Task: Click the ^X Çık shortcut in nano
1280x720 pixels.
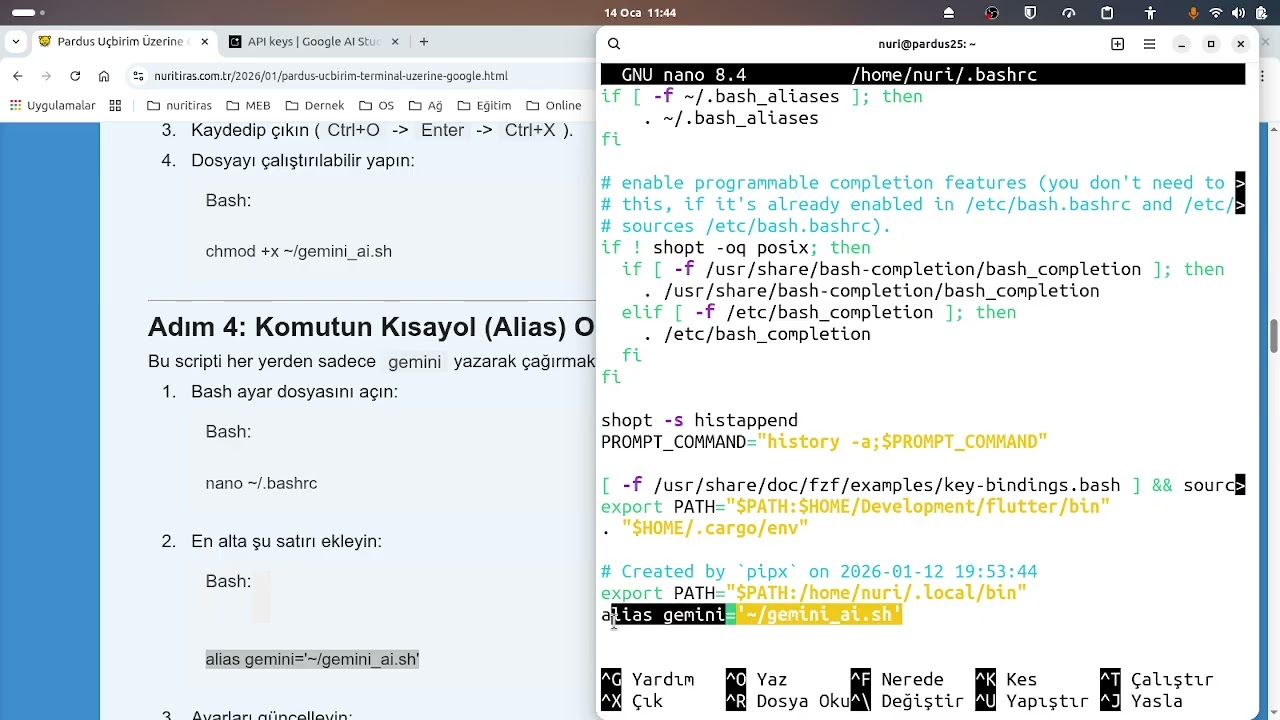Action: coord(632,702)
